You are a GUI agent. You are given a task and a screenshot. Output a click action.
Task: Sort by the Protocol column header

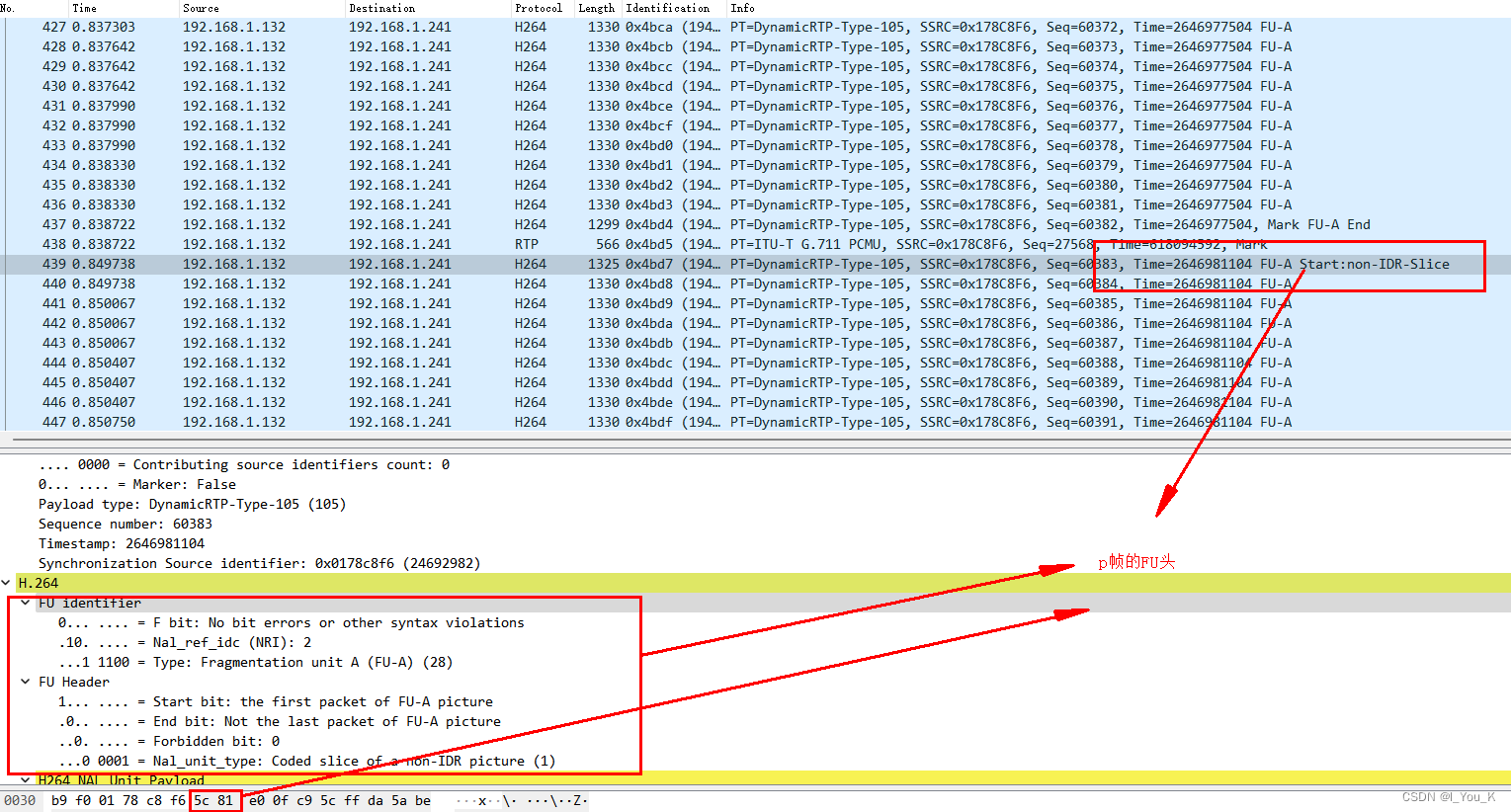(x=538, y=8)
